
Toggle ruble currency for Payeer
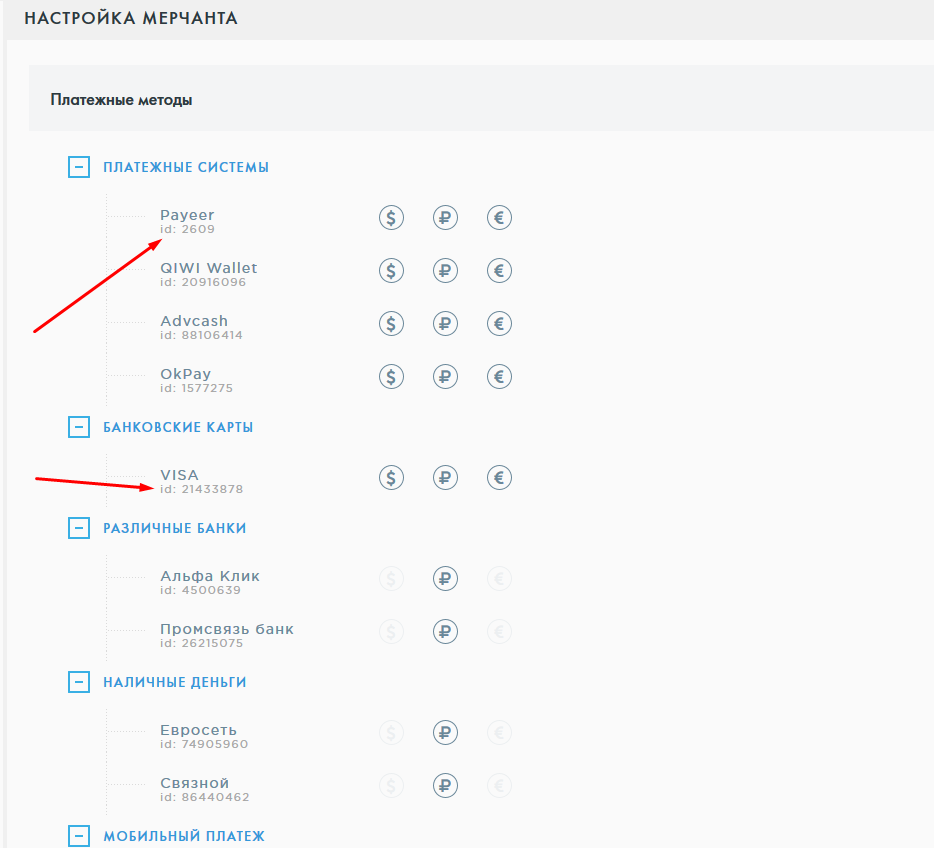(445, 217)
